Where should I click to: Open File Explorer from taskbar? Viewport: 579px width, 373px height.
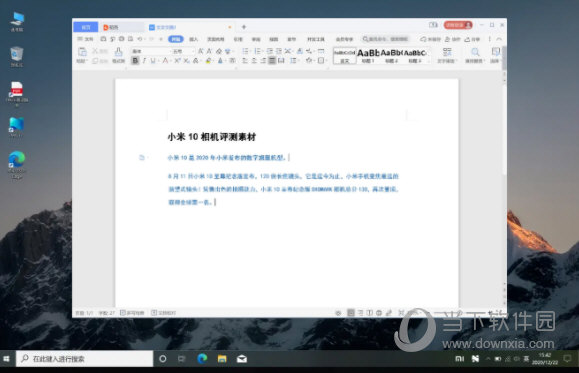(x=222, y=359)
